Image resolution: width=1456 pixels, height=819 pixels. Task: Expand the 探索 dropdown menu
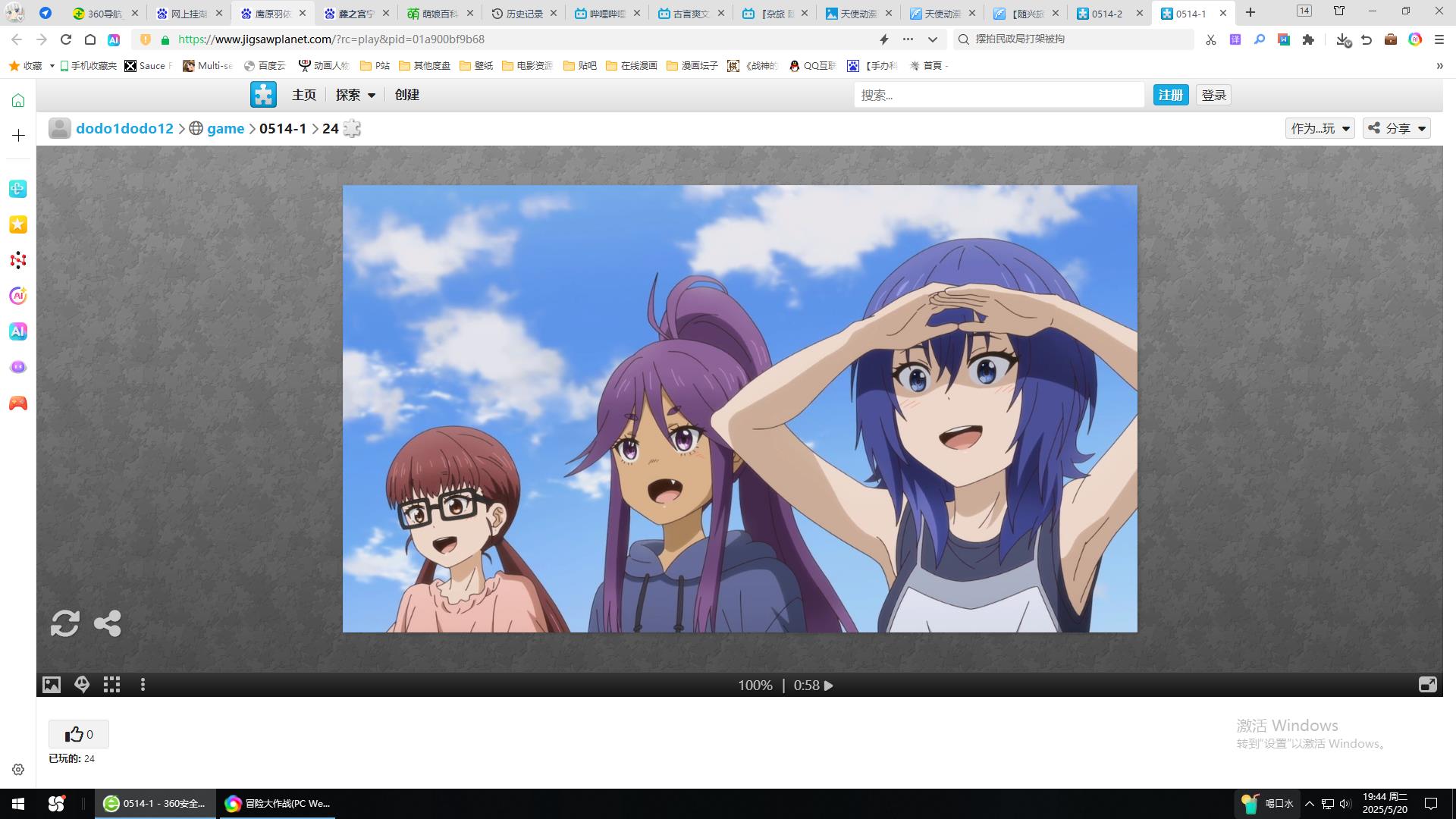[356, 95]
